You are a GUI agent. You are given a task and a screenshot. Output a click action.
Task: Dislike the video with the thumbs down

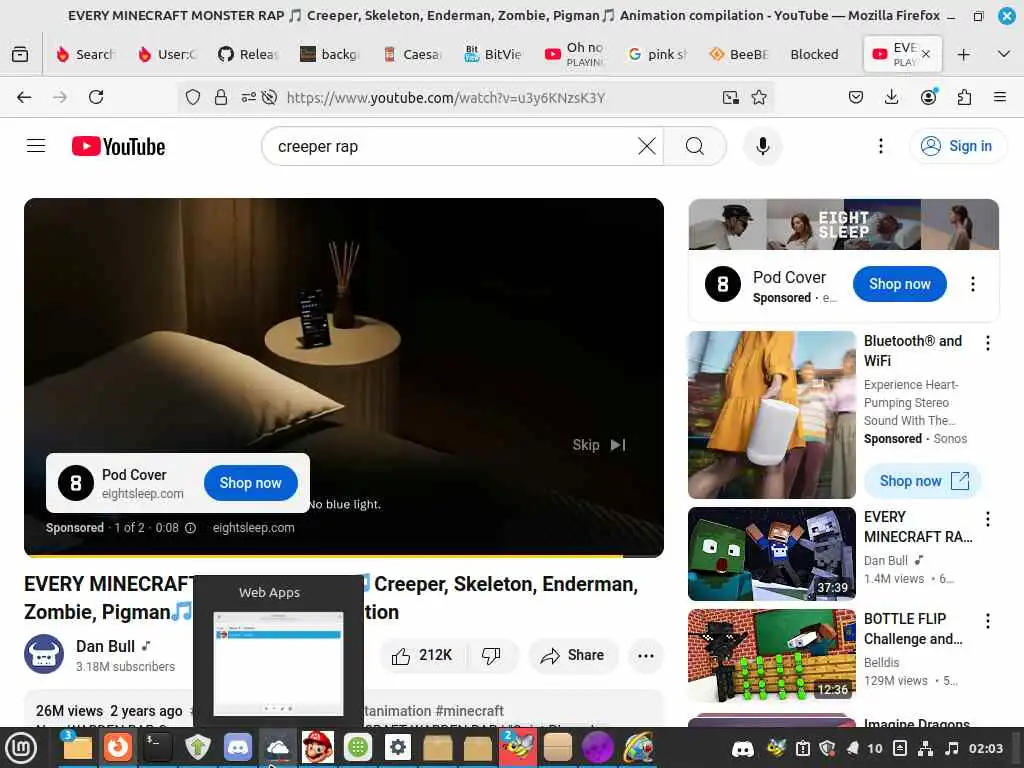click(491, 655)
